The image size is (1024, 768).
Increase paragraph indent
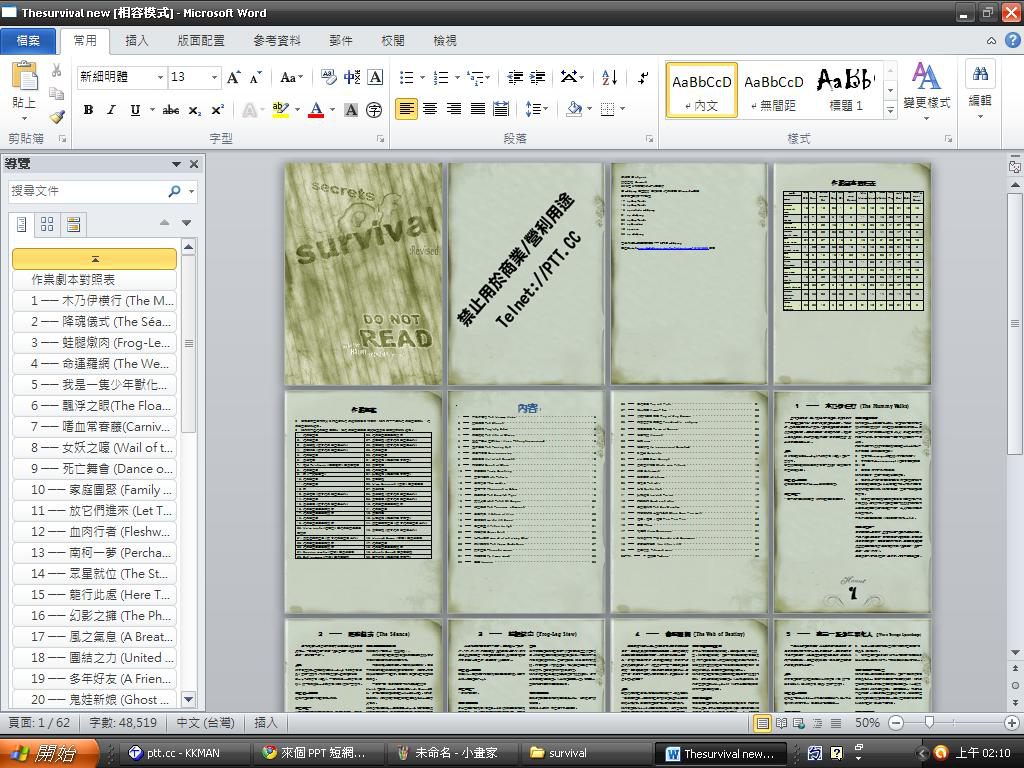pos(537,78)
